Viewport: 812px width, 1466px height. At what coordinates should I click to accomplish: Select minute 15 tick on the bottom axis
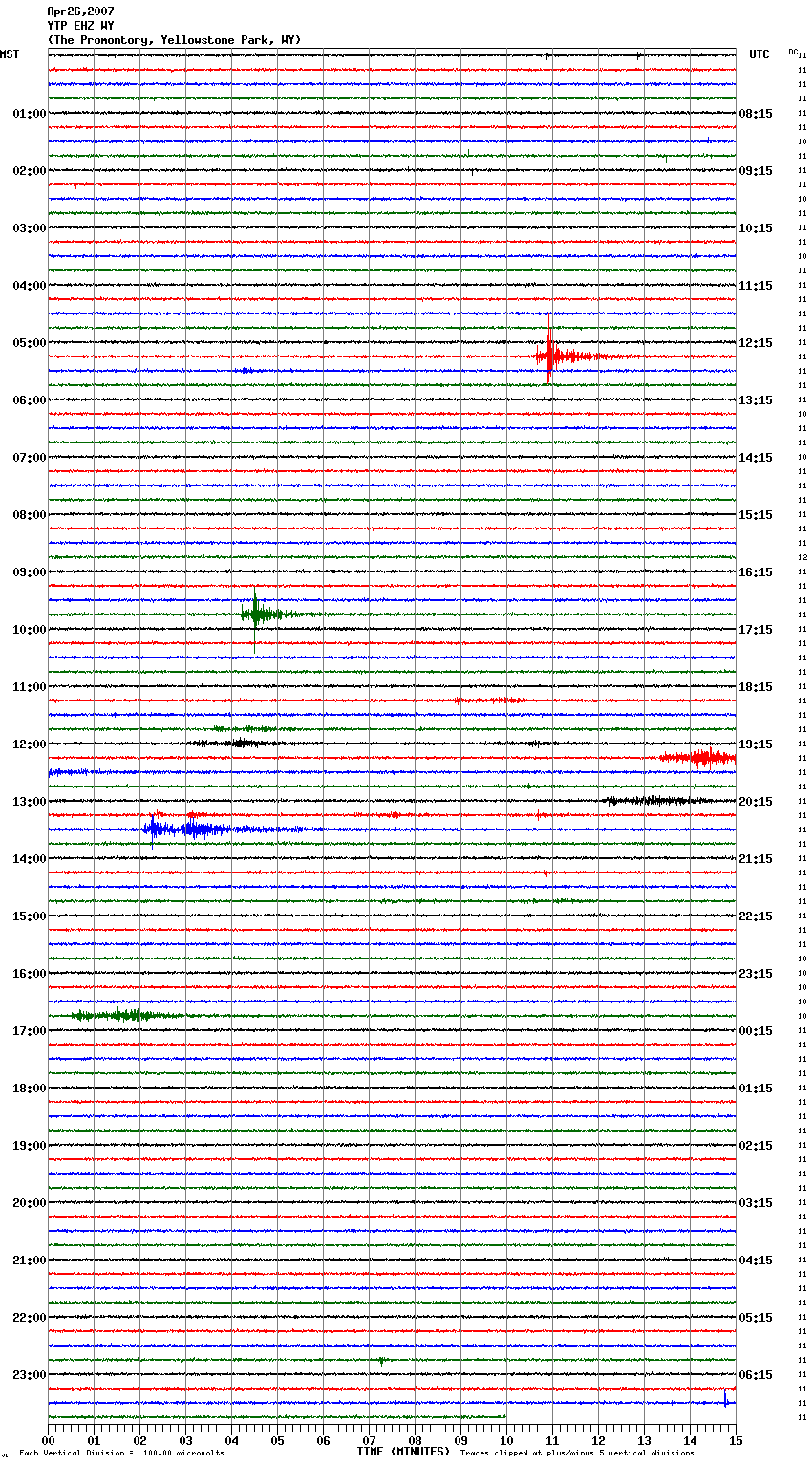click(x=735, y=1440)
